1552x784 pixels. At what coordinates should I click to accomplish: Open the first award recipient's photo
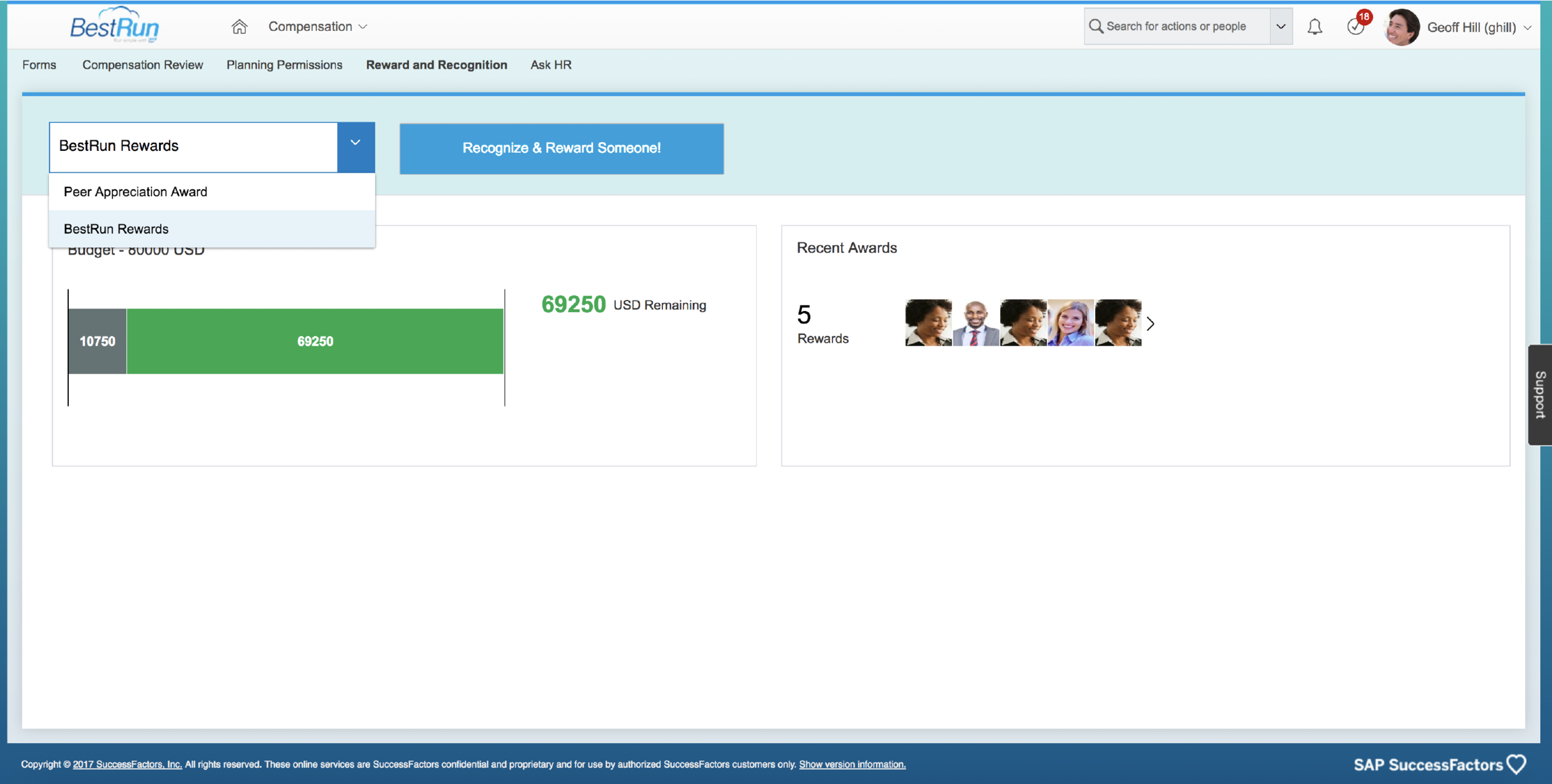point(928,323)
